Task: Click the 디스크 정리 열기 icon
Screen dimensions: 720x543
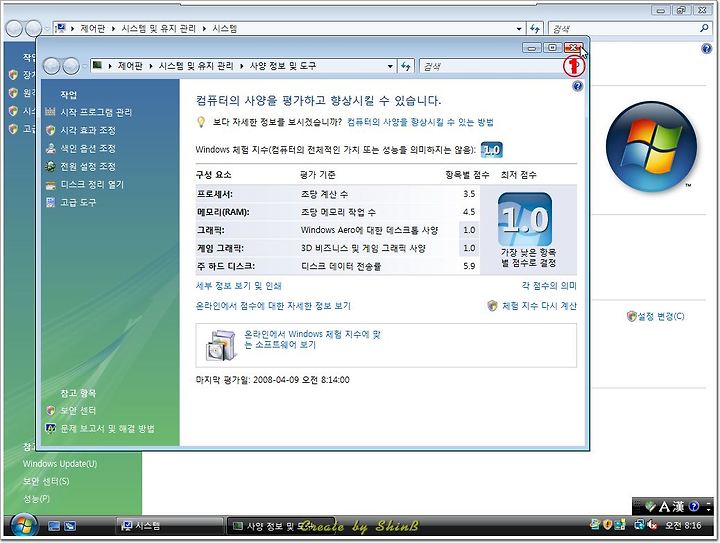Action: [x=51, y=185]
